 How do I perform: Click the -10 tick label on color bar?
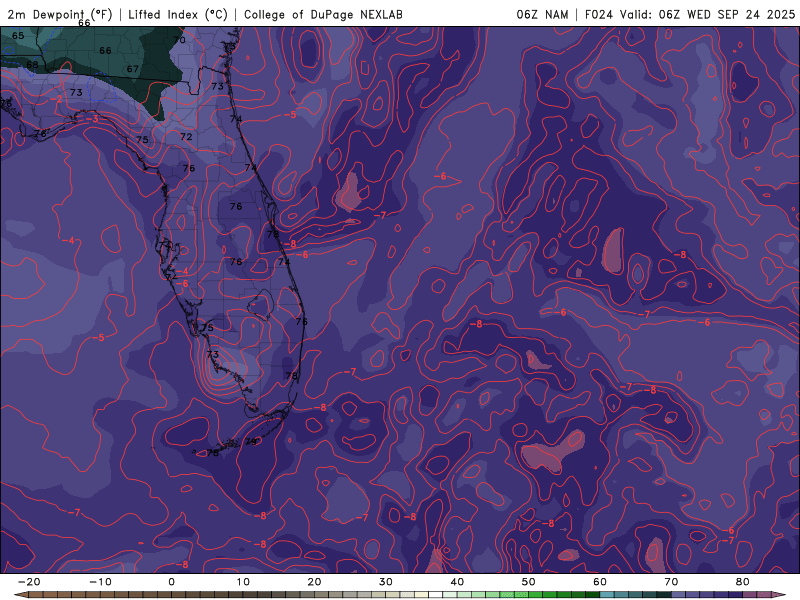pos(100,582)
